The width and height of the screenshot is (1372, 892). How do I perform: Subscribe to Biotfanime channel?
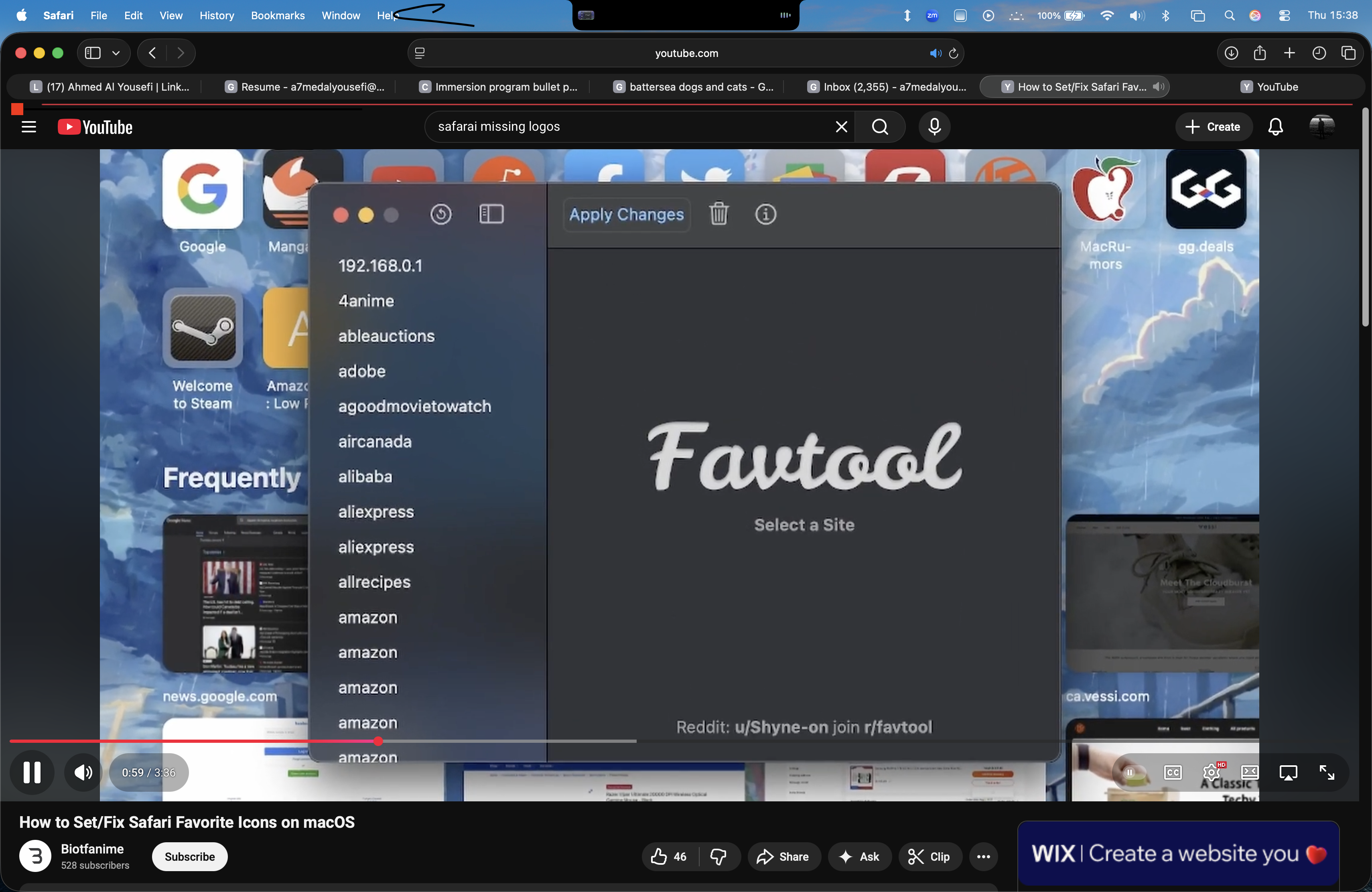coord(190,856)
